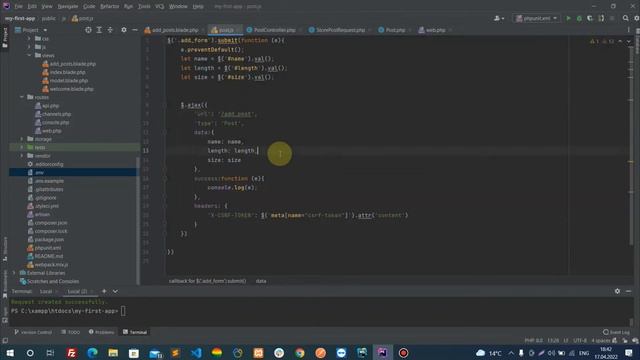Open File Explorer from the taskbar

113,353
